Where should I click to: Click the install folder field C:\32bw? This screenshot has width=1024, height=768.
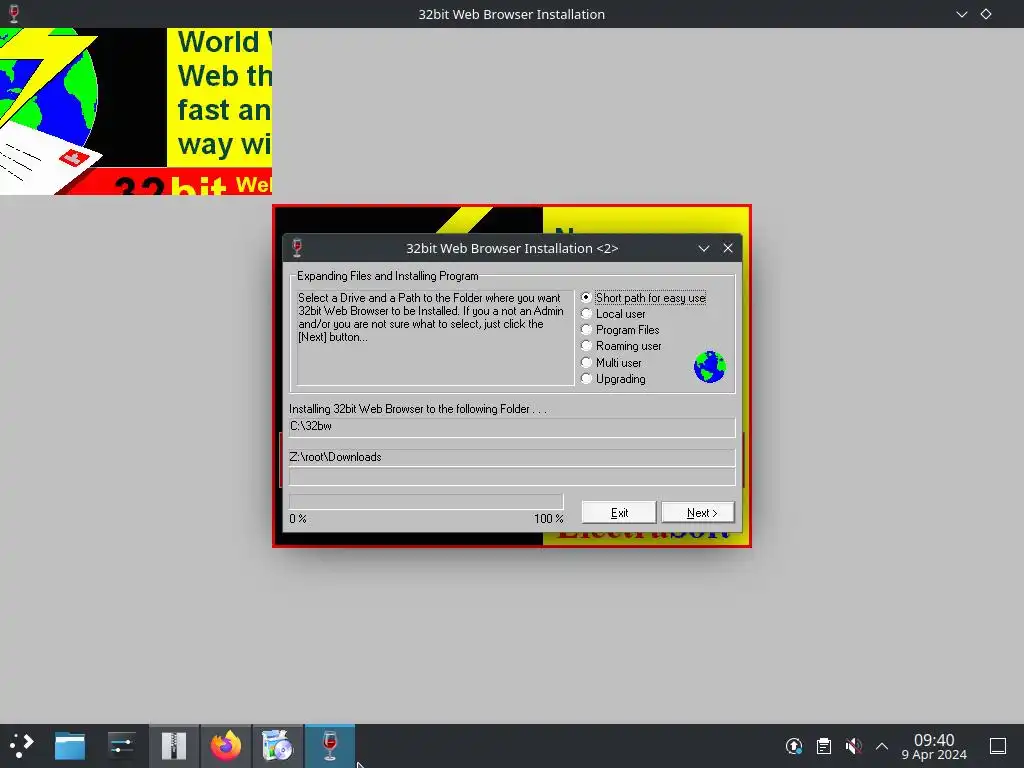click(x=512, y=426)
